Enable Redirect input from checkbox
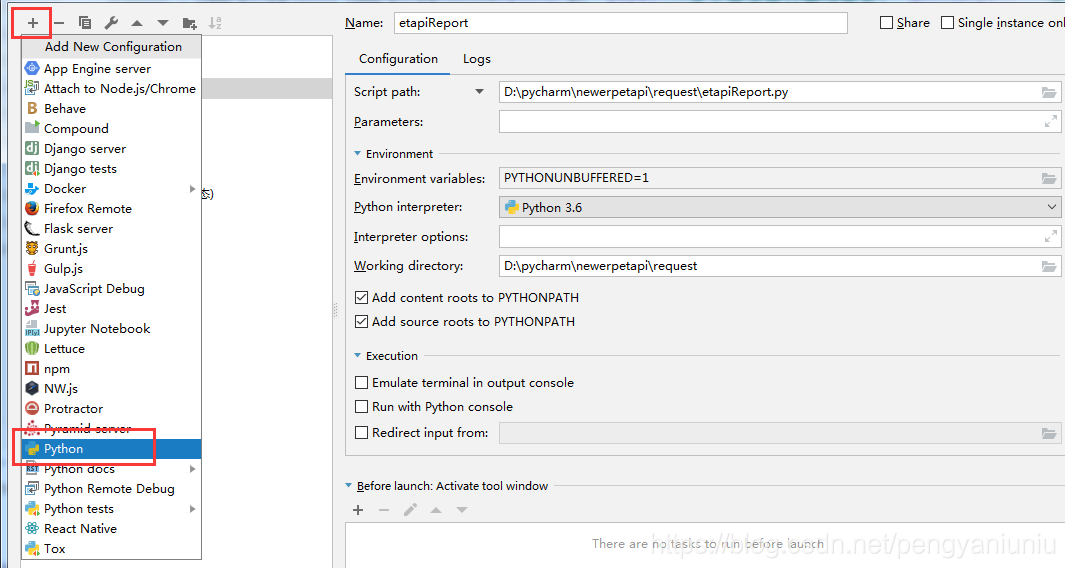The width and height of the screenshot is (1065, 568). click(362, 433)
